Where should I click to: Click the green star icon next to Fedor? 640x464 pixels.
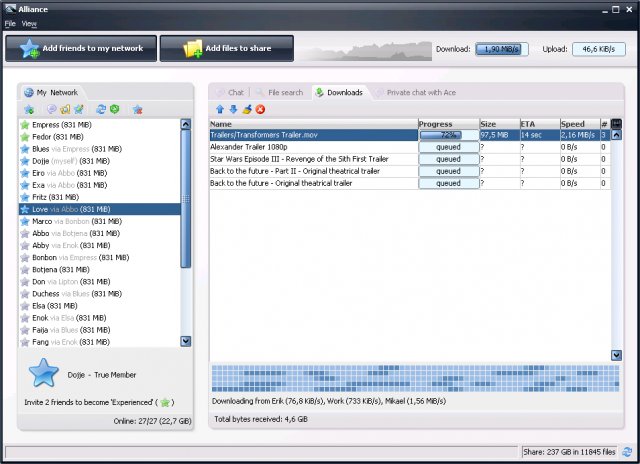(x=25, y=137)
